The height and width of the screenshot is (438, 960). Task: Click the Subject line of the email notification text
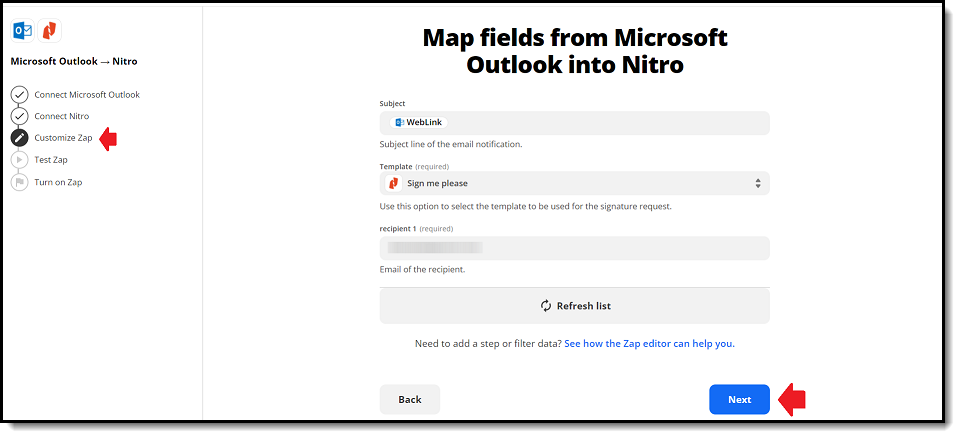451,145
